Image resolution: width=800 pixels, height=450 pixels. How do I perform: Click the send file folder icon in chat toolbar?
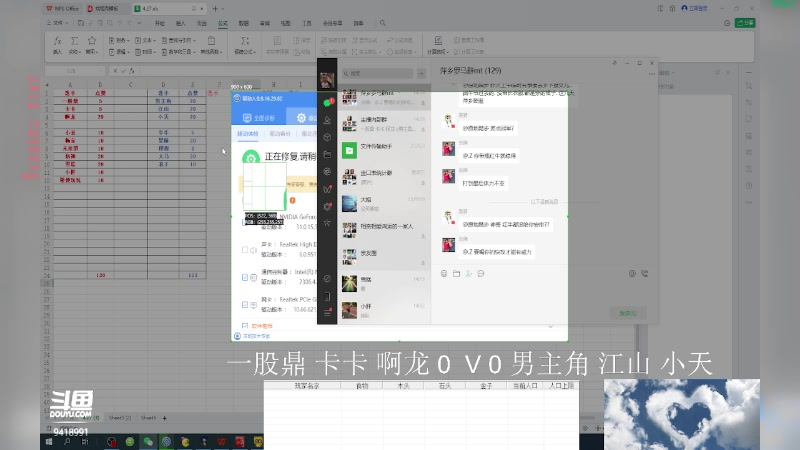[x=456, y=273]
